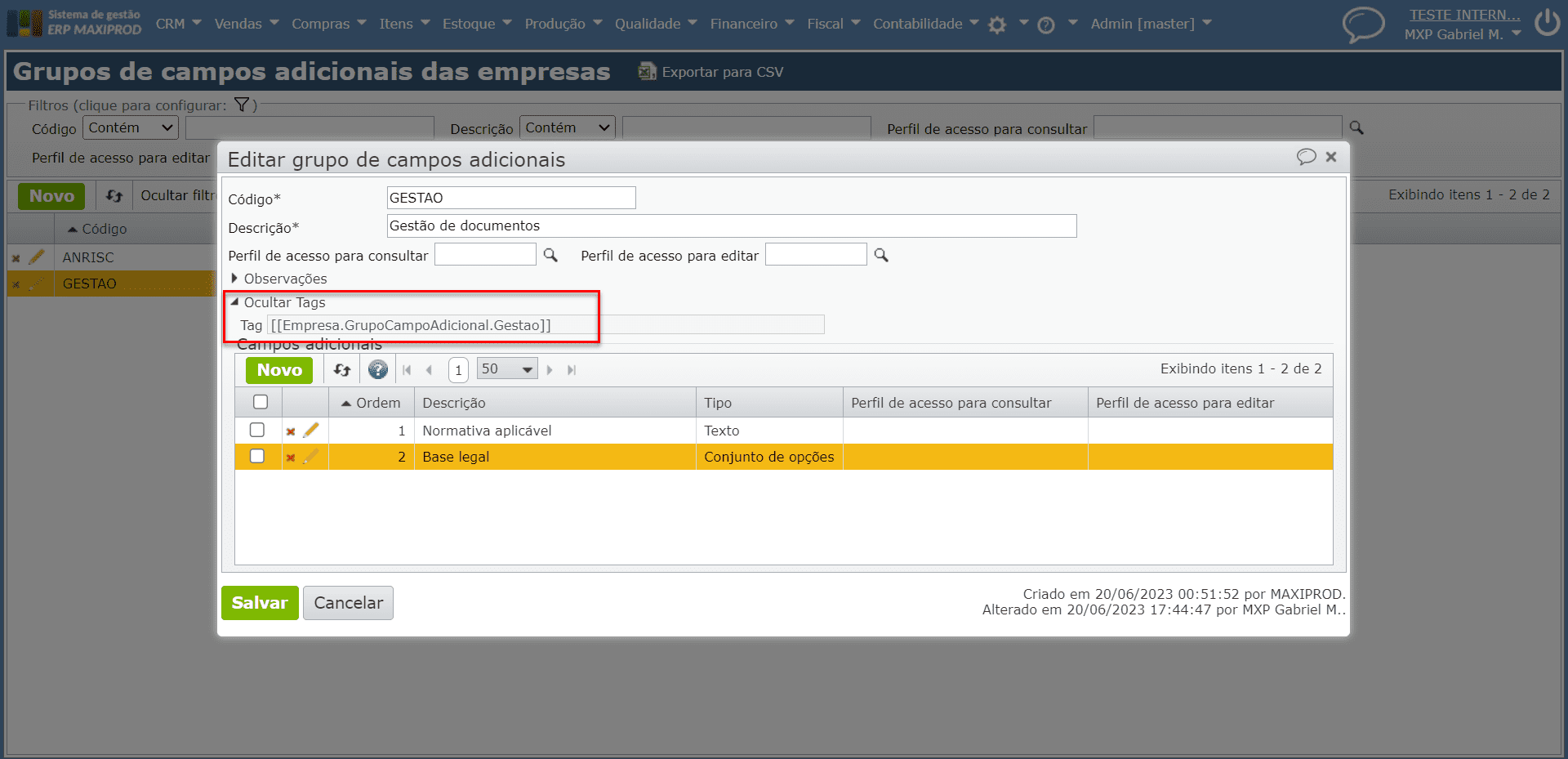Screen dimensions: 1568x759
Task: Click the ERP MAXIPROD logo
Action: pyautogui.click(x=74, y=23)
